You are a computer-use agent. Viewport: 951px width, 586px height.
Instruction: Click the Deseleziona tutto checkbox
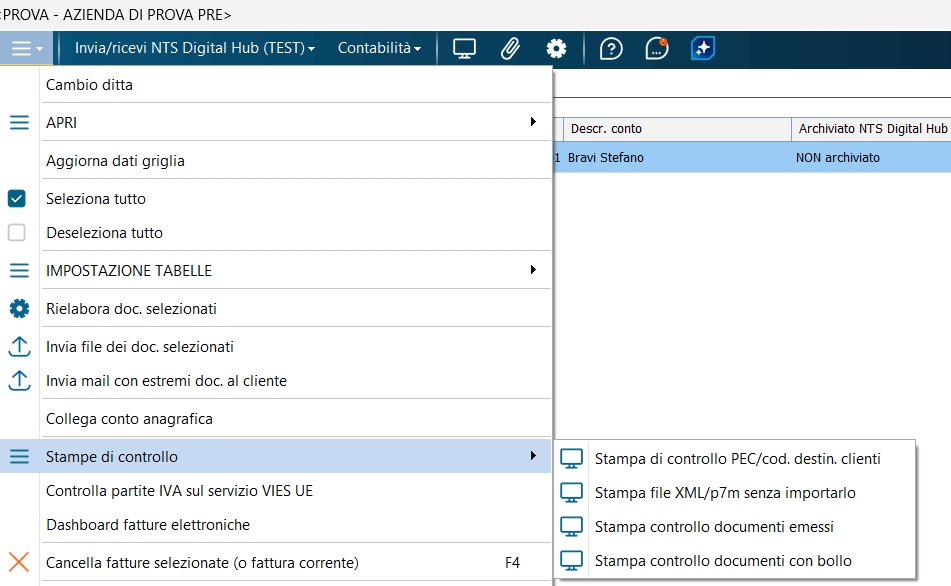pyautogui.click(x=17, y=232)
